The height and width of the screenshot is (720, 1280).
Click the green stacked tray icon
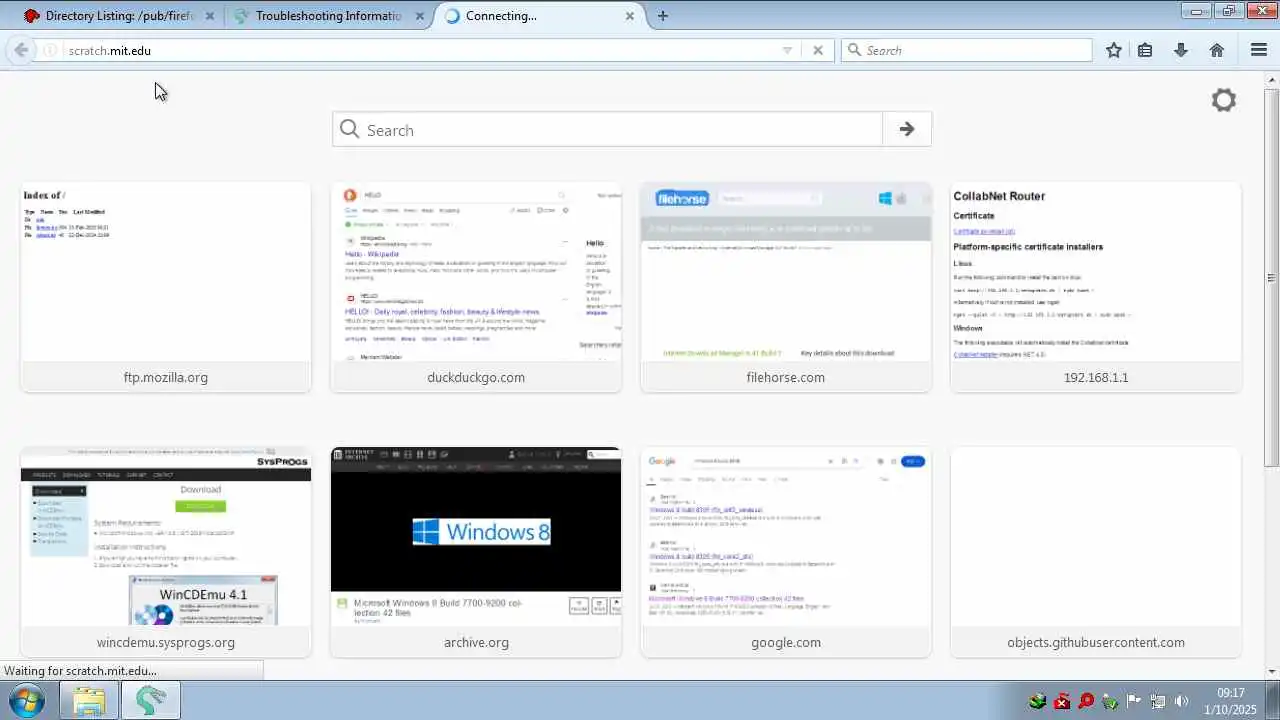[x=1038, y=701]
